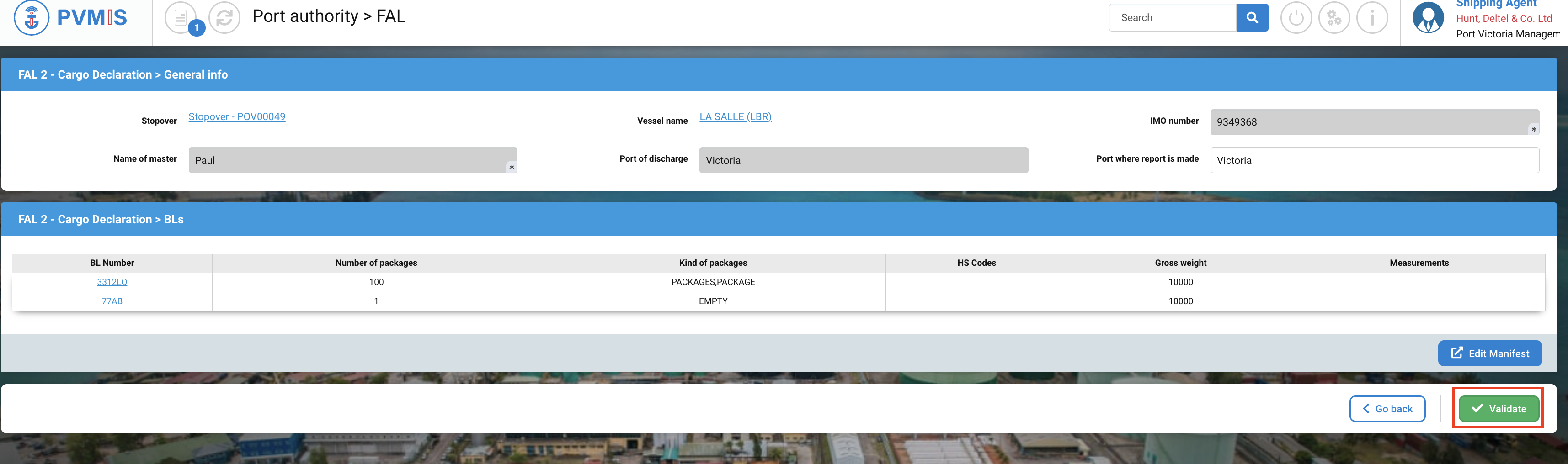Click the blue magnifier search button
This screenshot has width=1568, height=464.
1252,18
